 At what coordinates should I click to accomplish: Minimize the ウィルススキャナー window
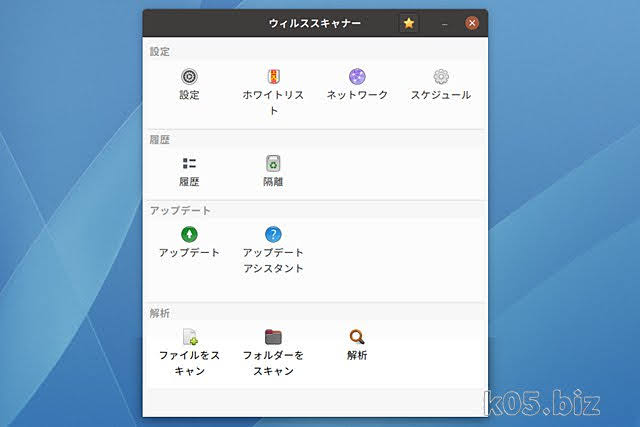click(444, 24)
